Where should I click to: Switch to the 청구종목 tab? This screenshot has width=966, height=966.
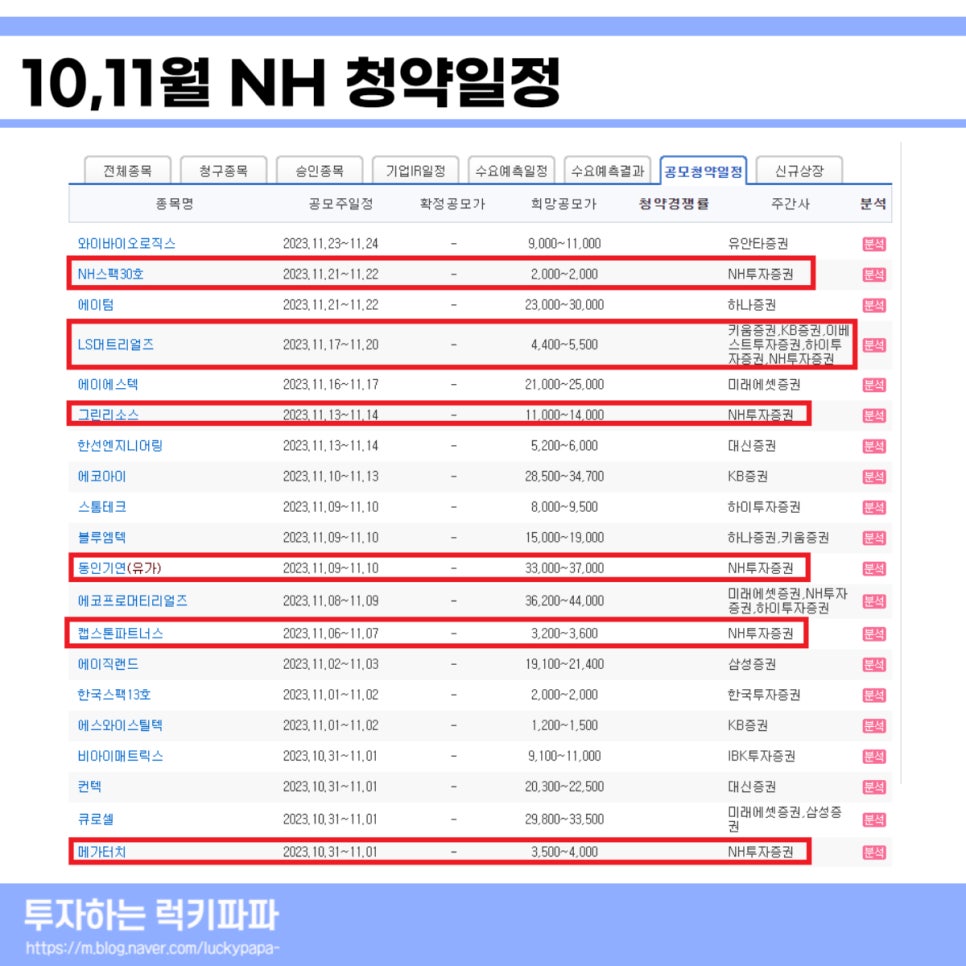pyautogui.click(x=224, y=171)
